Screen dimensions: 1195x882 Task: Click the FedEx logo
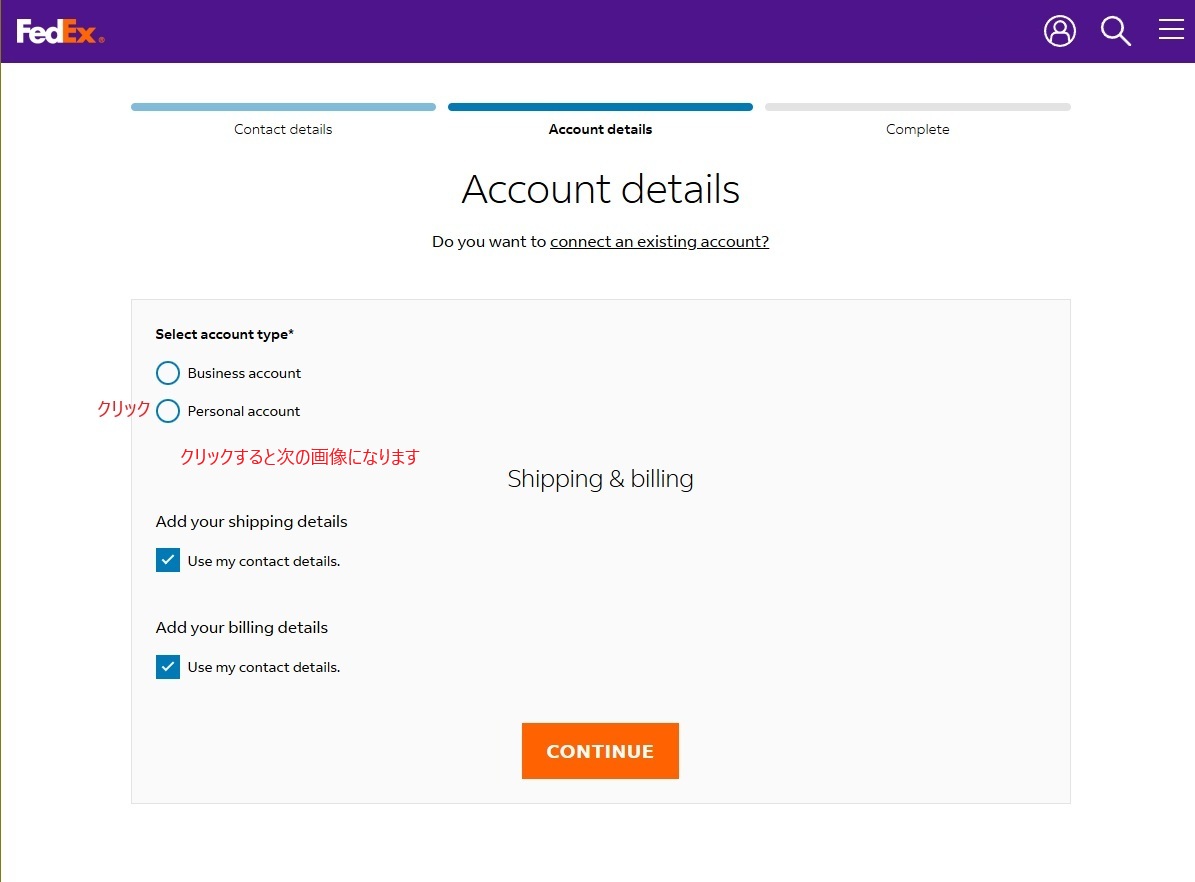click(60, 32)
